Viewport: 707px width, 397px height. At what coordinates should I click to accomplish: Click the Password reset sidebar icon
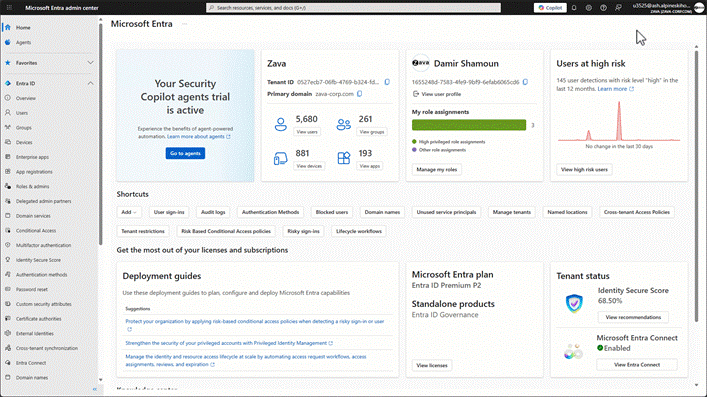coord(8,289)
